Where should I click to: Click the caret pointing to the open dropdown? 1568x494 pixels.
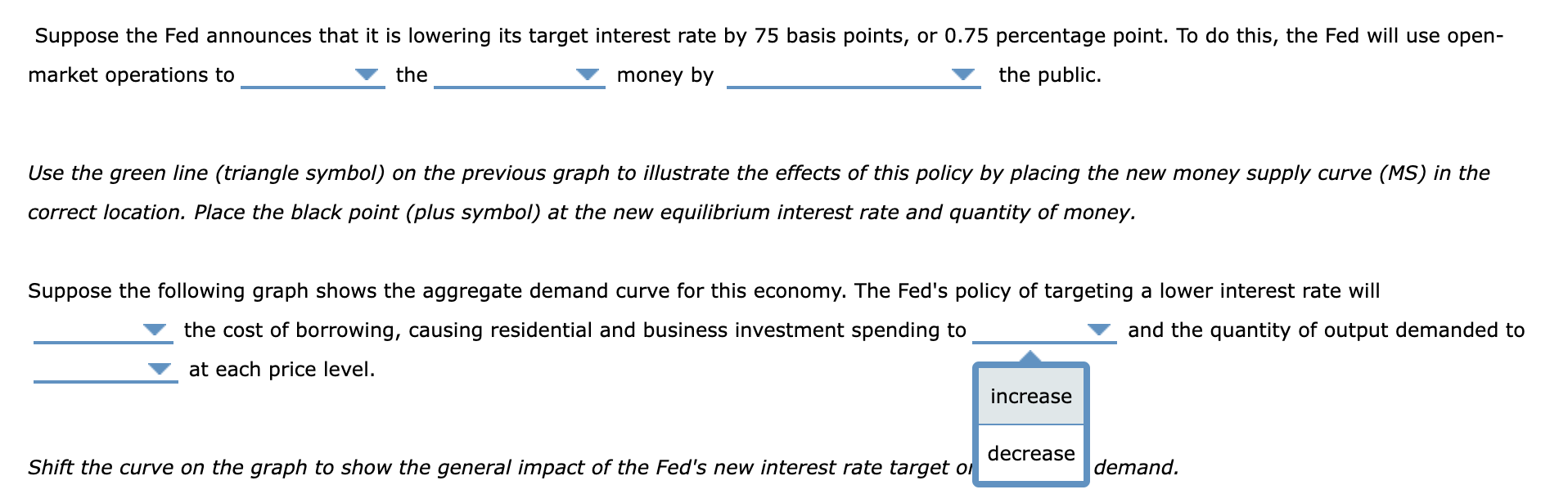coord(1030,356)
